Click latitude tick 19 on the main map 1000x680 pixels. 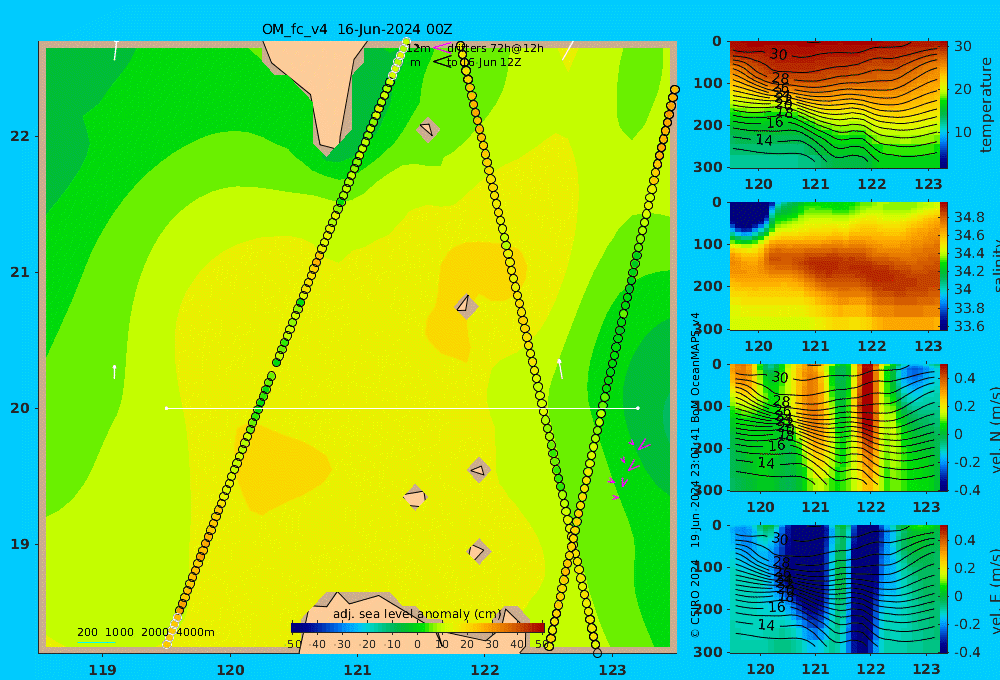tap(20, 544)
